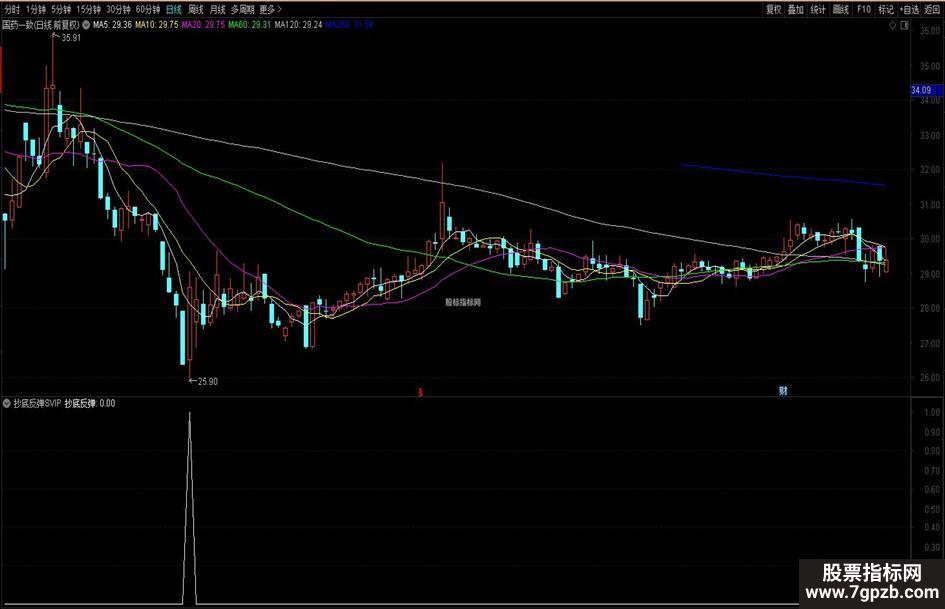
Task: Click the 返回 back button
Action: tap(932, 9)
